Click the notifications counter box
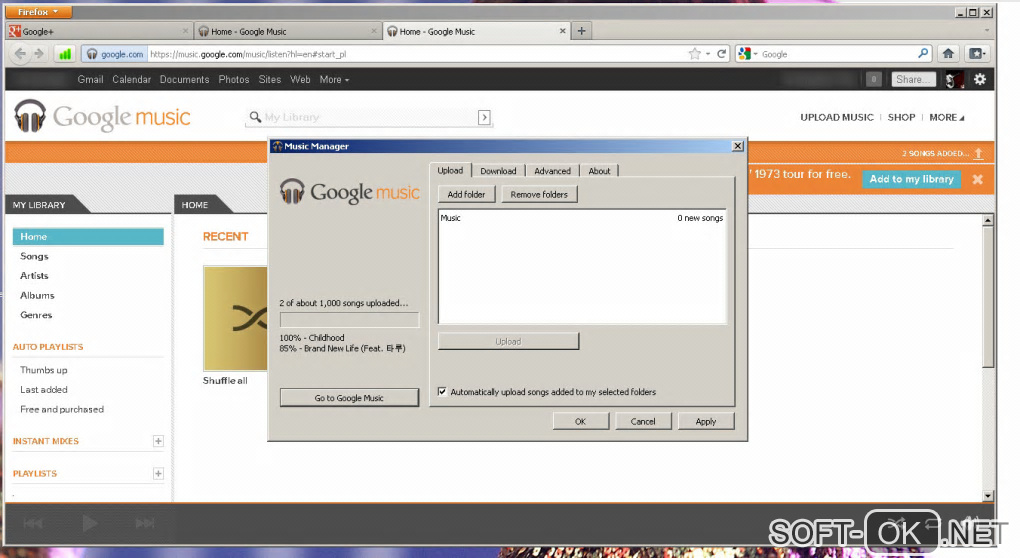Image resolution: width=1020 pixels, height=558 pixels. pyautogui.click(x=874, y=79)
